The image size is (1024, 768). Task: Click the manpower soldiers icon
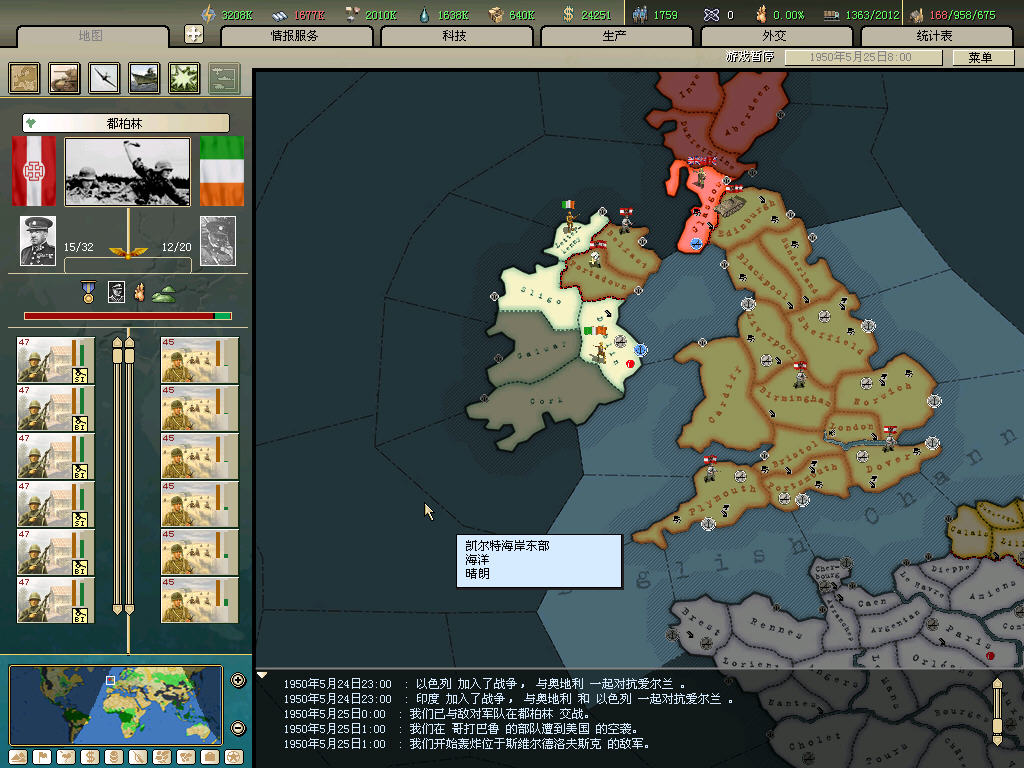click(x=640, y=14)
